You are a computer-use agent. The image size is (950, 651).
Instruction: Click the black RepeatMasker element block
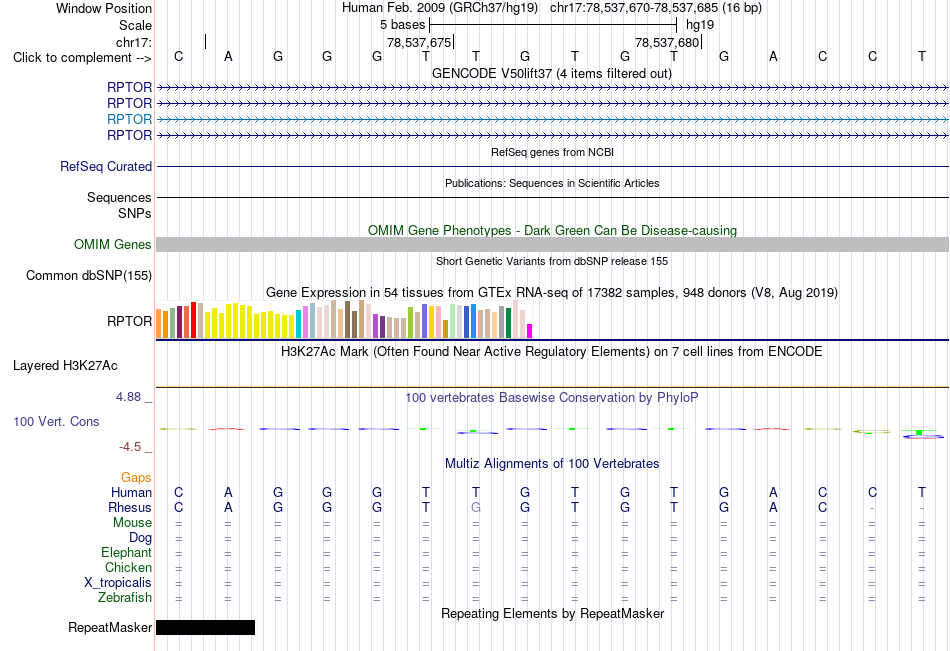click(205, 627)
